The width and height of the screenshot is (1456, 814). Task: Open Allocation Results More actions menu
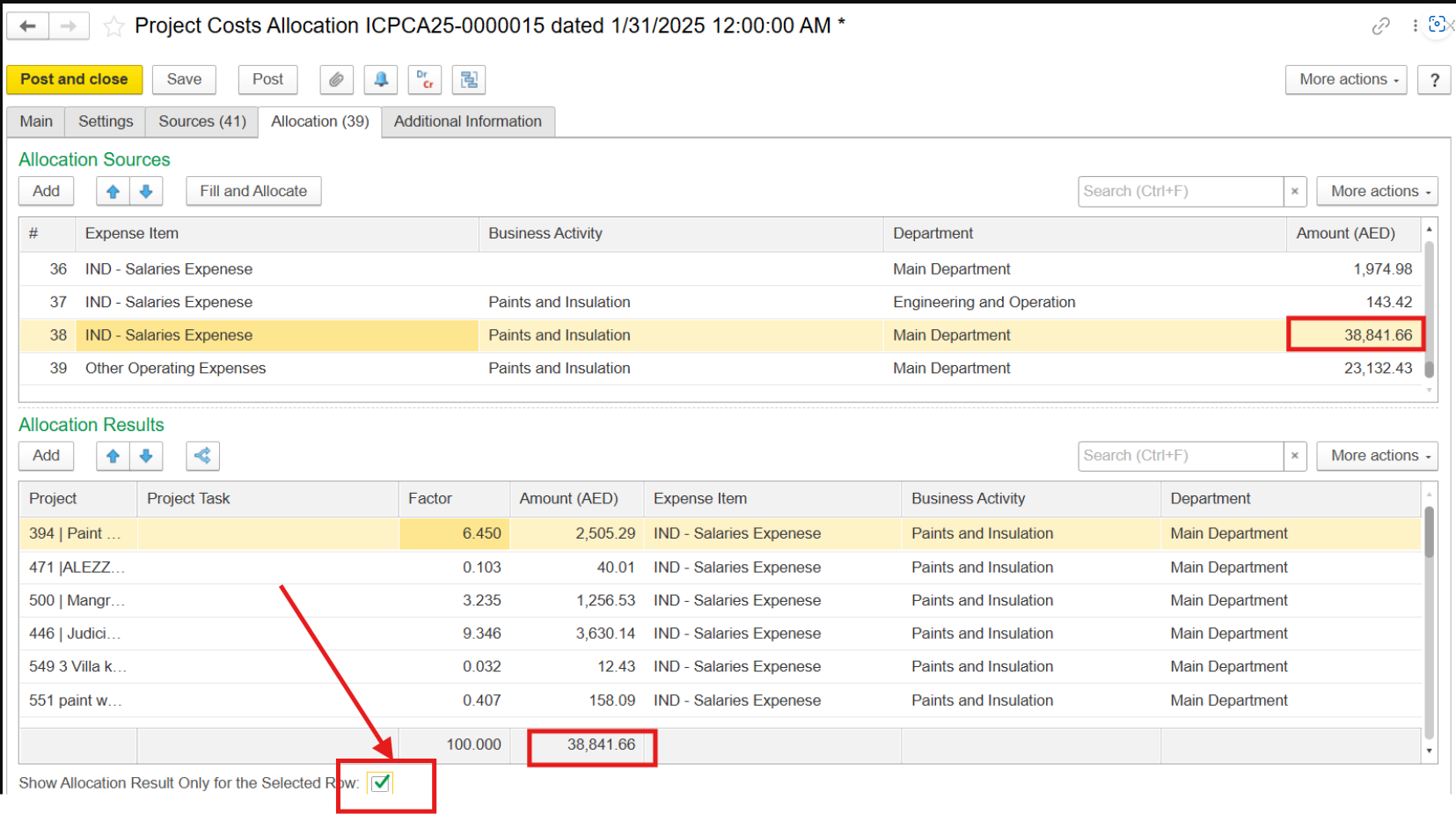coord(1376,456)
